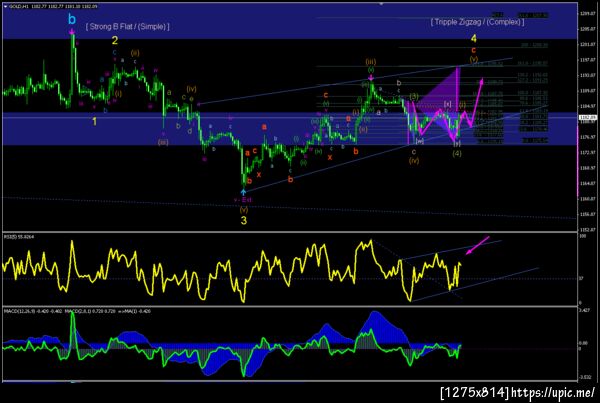Open the GOLD,H1 chart title arrow
The height and width of the screenshot is (403, 600).
pos(5,7)
